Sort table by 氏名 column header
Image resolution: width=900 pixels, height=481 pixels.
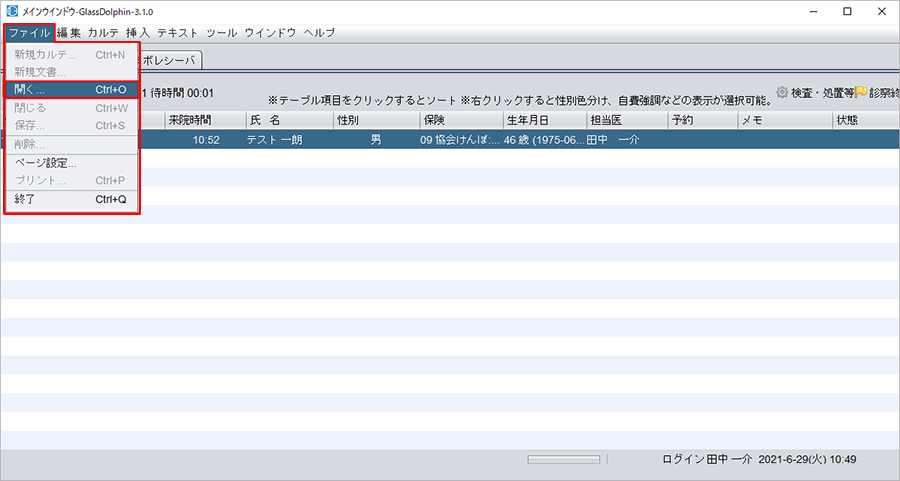tap(290, 121)
